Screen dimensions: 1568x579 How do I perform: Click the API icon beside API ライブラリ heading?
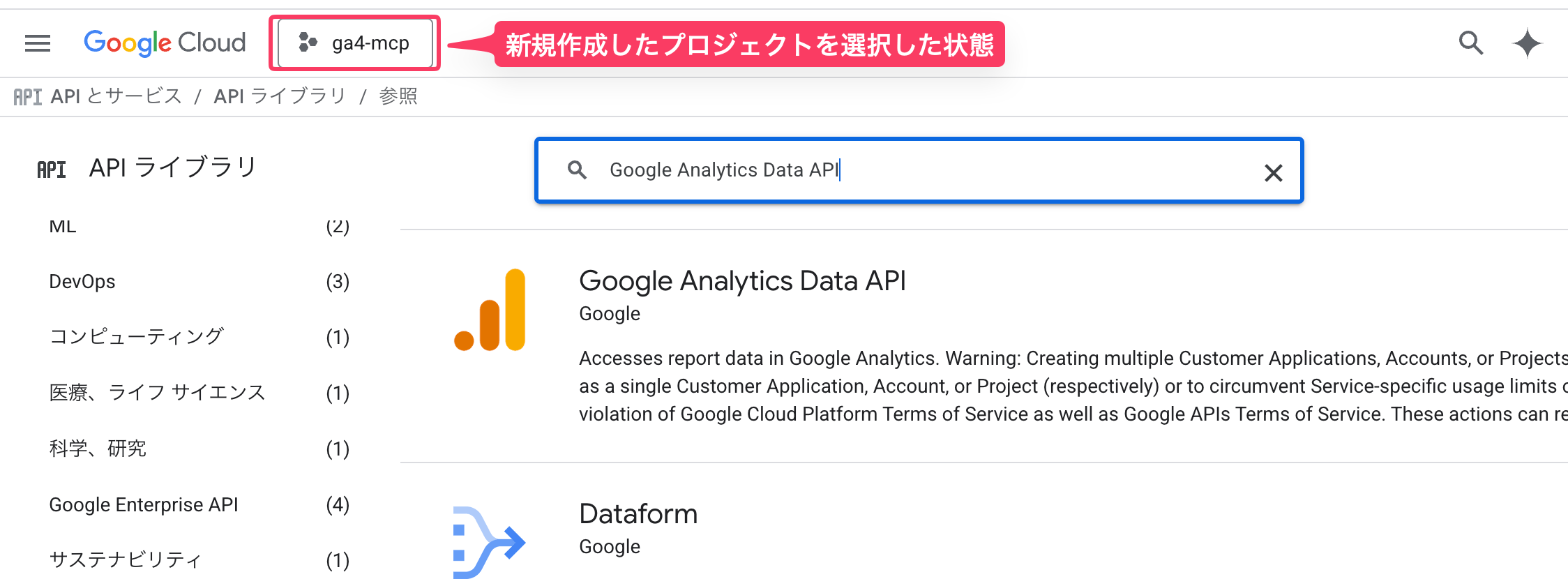coord(52,167)
